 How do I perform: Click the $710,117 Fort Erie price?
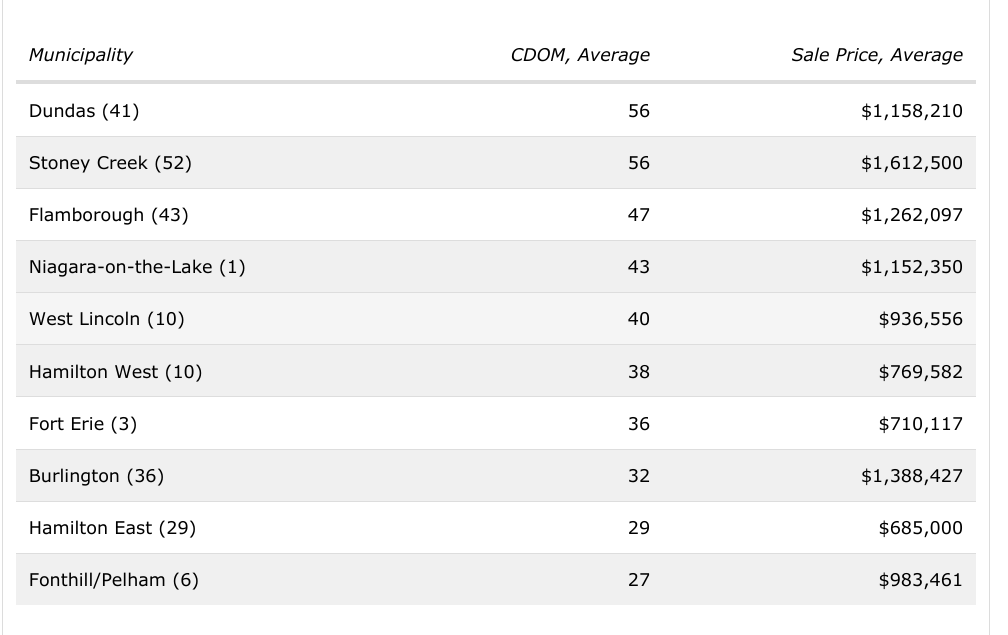(920, 424)
